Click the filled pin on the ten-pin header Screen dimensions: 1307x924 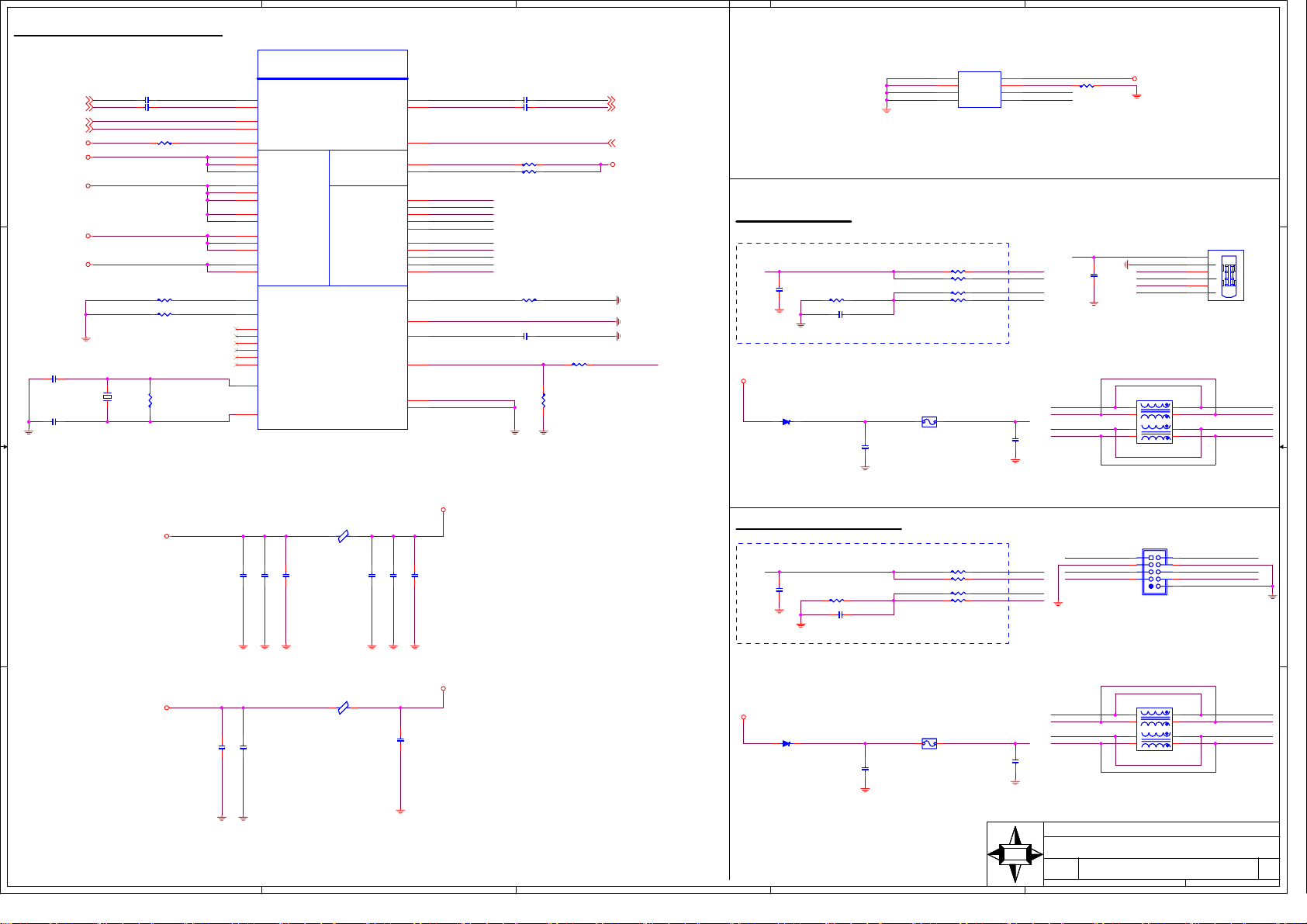pyautogui.click(x=1150, y=587)
